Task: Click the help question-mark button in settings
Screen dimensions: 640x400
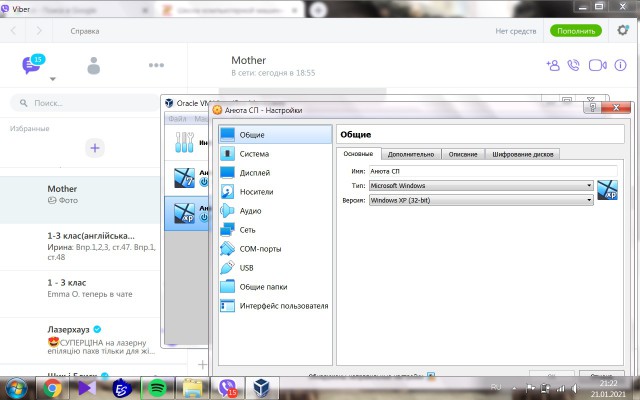Action: click(x=592, y=108)
